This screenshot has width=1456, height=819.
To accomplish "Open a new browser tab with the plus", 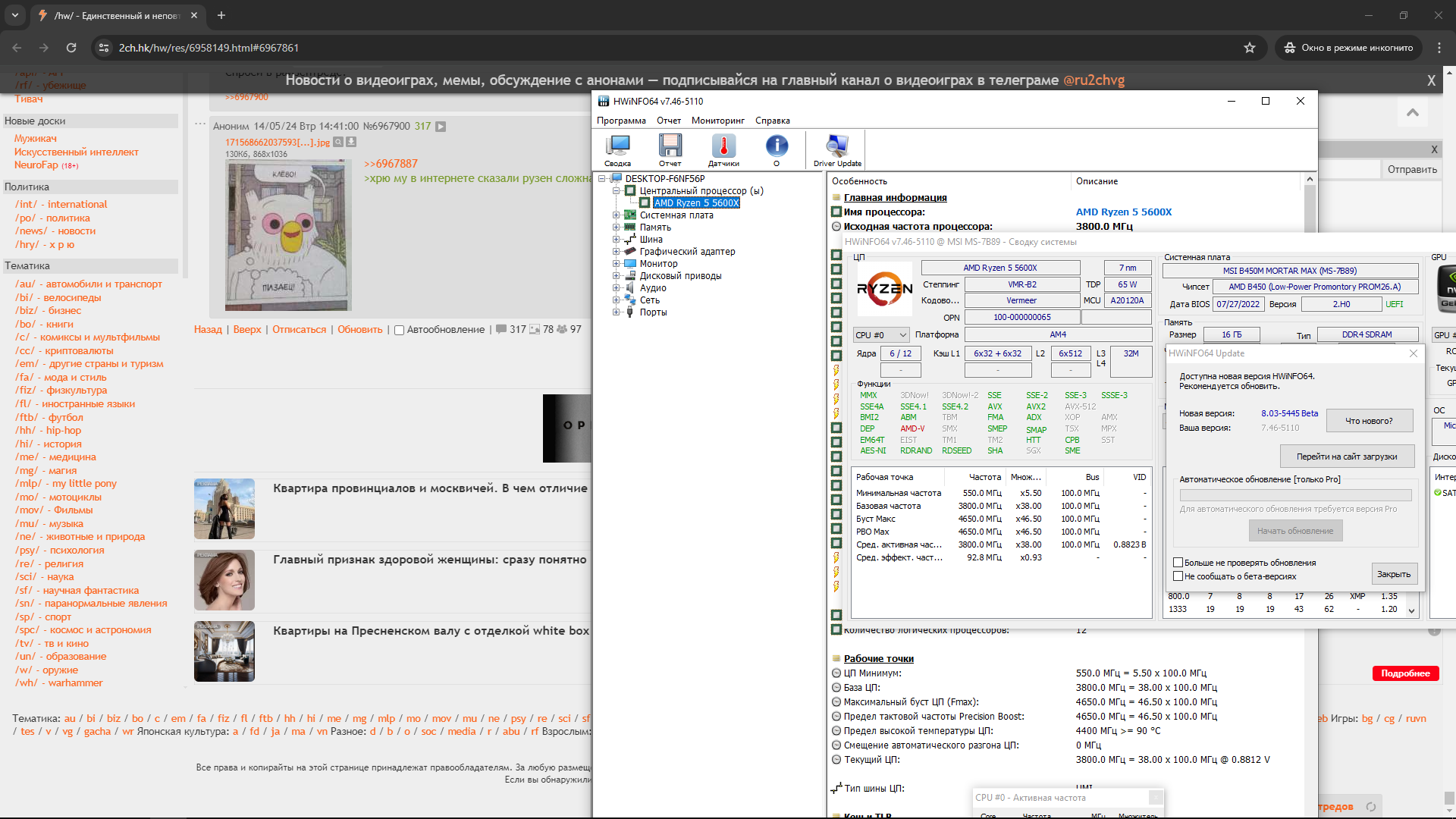I will click(221, 15).
